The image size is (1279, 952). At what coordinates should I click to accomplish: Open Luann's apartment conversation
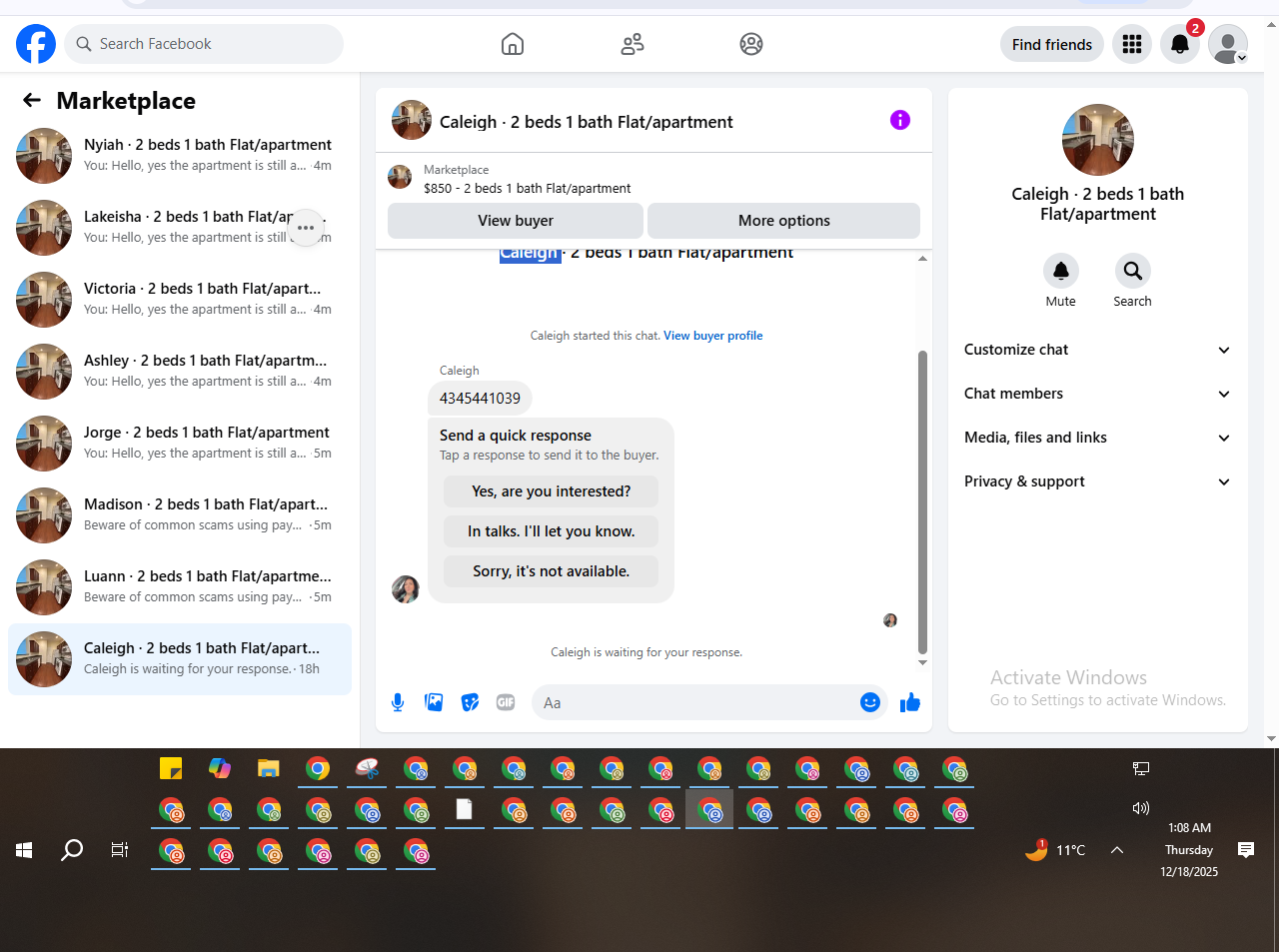[180, 587]
